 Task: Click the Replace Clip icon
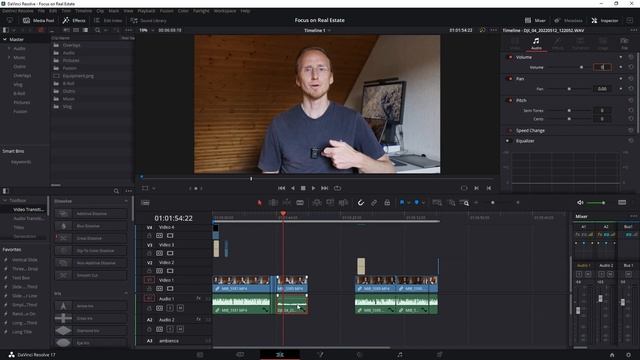pos(344,202)
